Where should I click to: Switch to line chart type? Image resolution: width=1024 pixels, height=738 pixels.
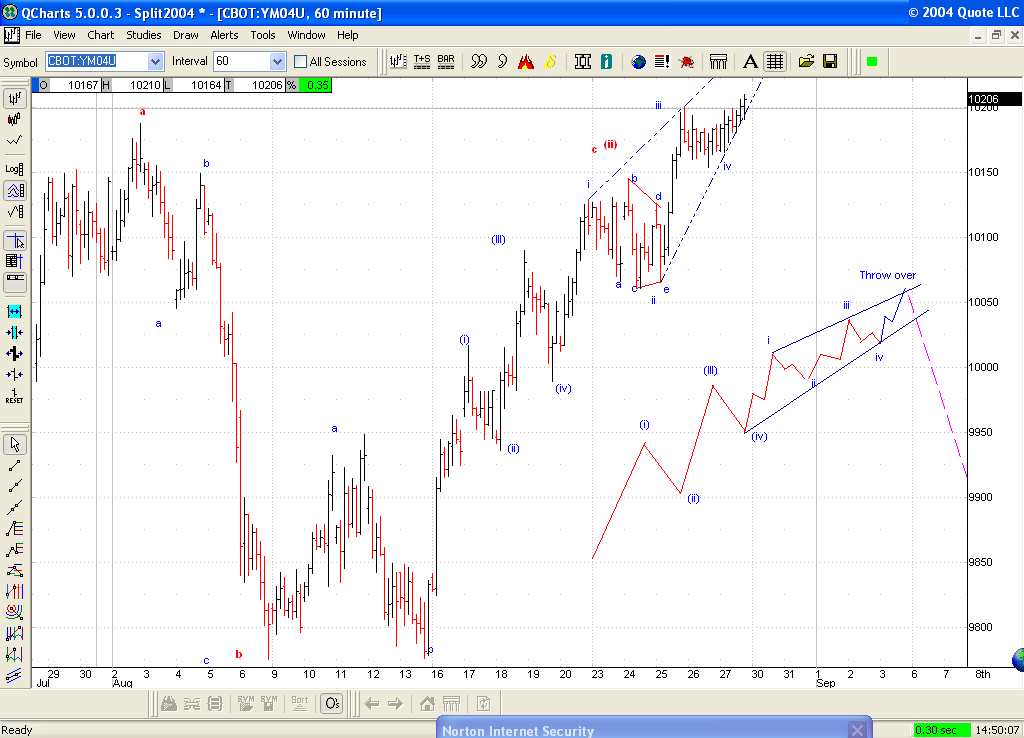click(14, 140)
